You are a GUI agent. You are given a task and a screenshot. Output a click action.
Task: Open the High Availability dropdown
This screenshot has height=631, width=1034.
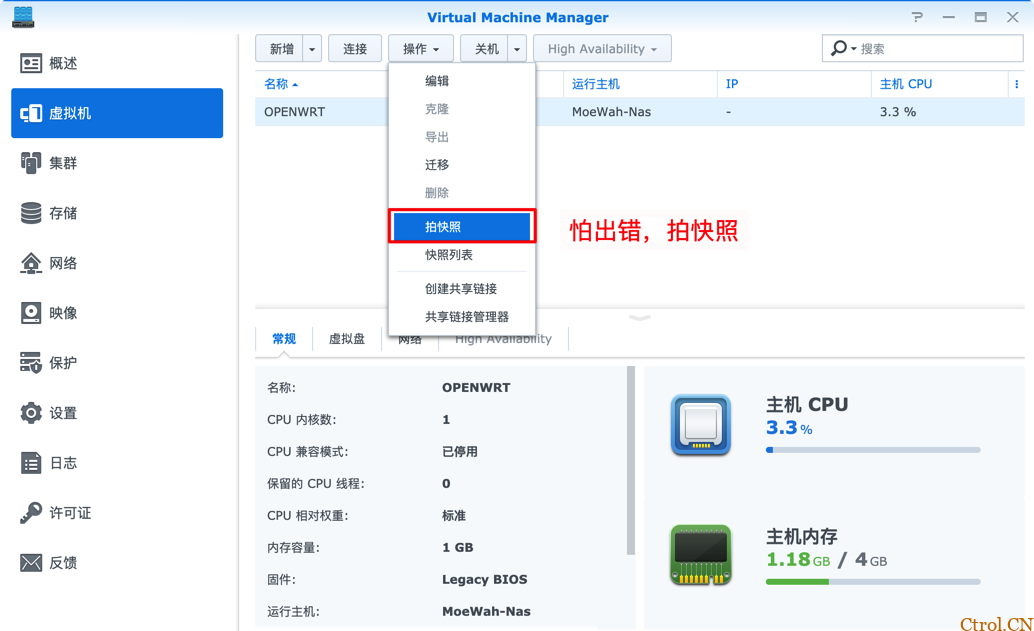[x=602, y=49]
